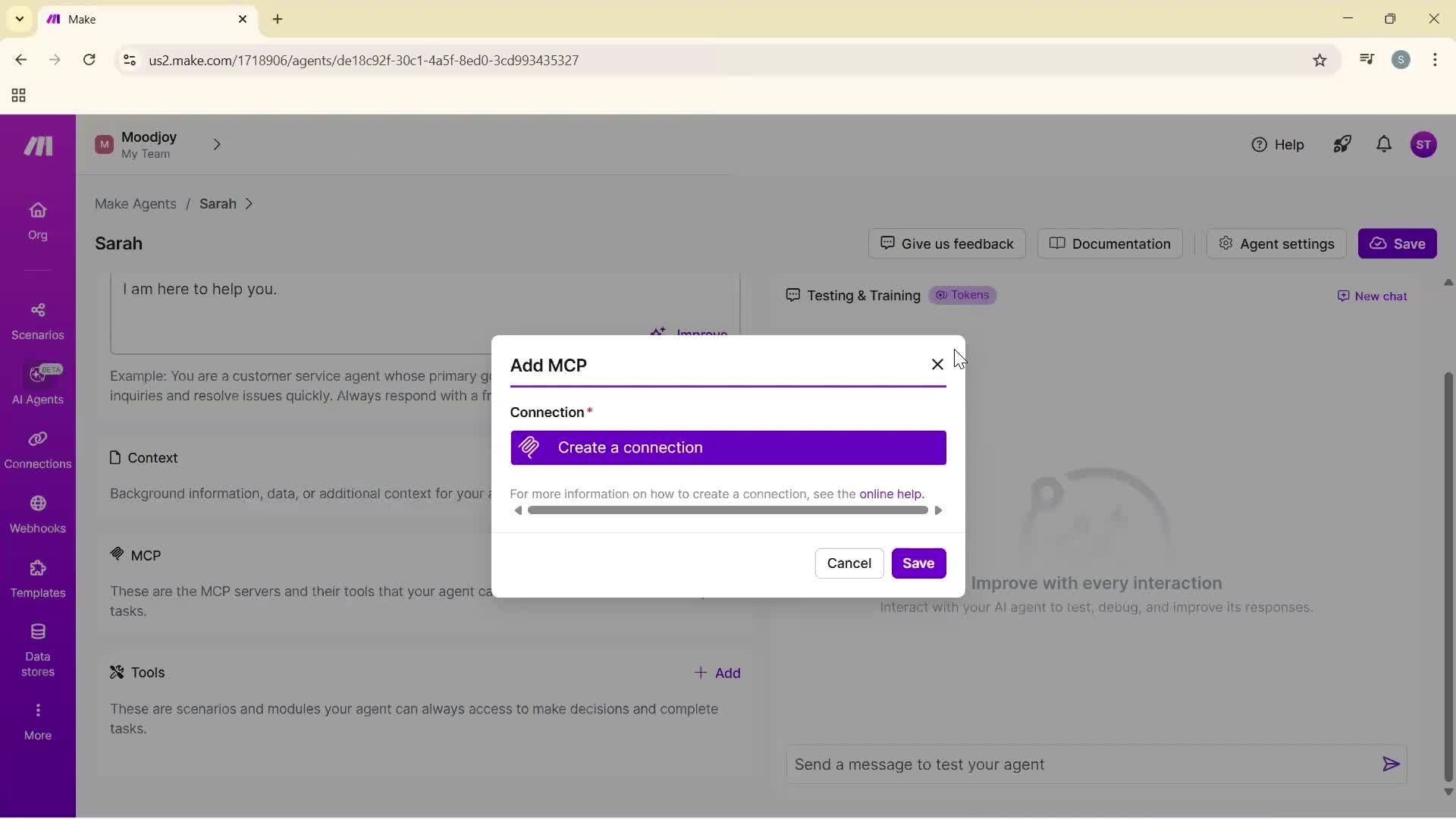The height and width of the screenshot is (819, 1456).
Task: Open Connections in sidebar
Action: [37, 450]
